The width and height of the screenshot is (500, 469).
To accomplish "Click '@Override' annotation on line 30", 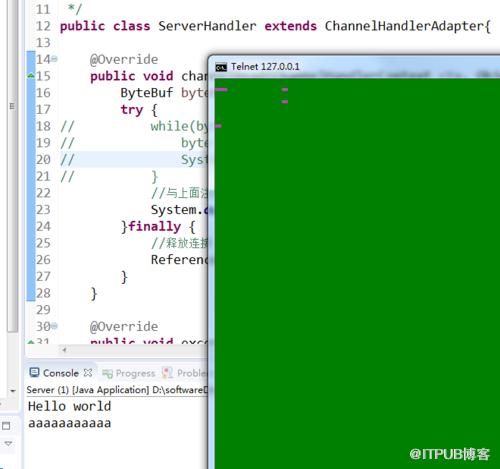I will tap(124, 326).
